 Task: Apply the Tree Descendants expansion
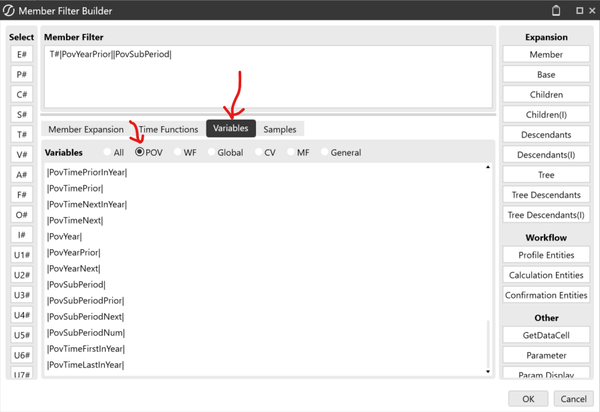(546, 195)
